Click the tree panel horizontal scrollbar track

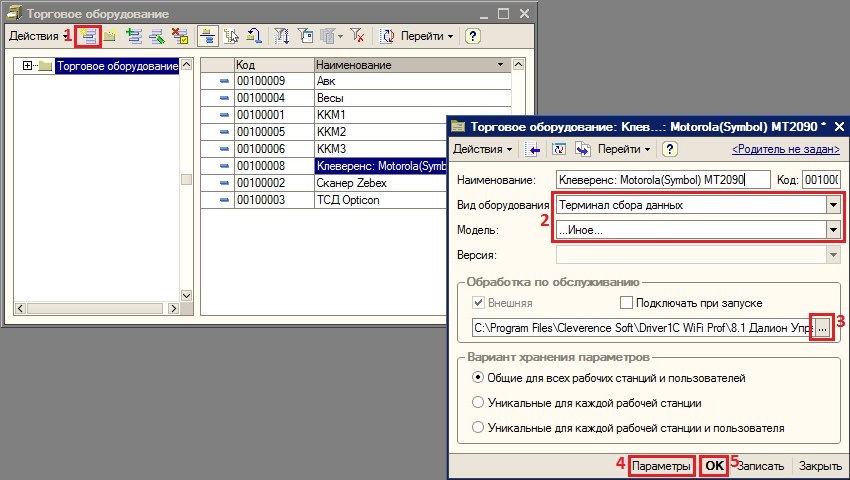click(x=95, y=309)
